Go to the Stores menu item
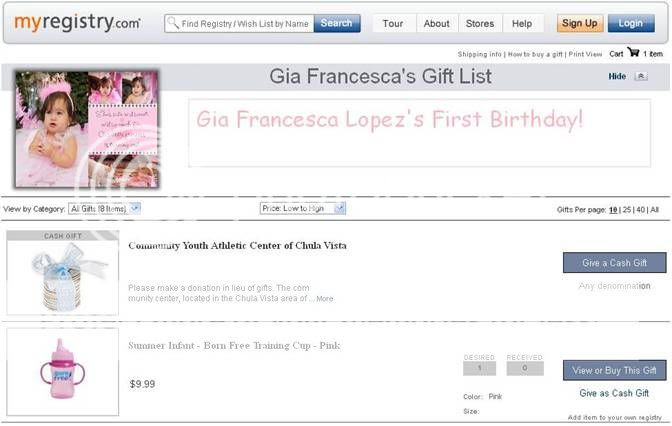This screenshot has width=672, height=426. pos(480,24)
